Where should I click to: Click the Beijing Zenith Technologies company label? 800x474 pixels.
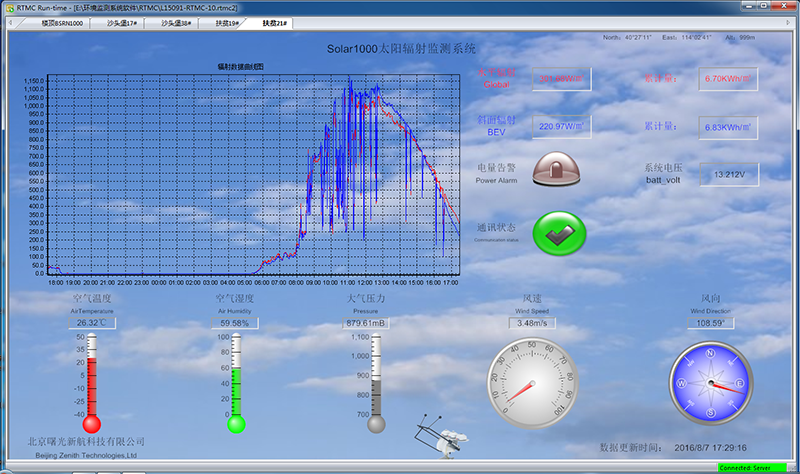tap(86, 455)
